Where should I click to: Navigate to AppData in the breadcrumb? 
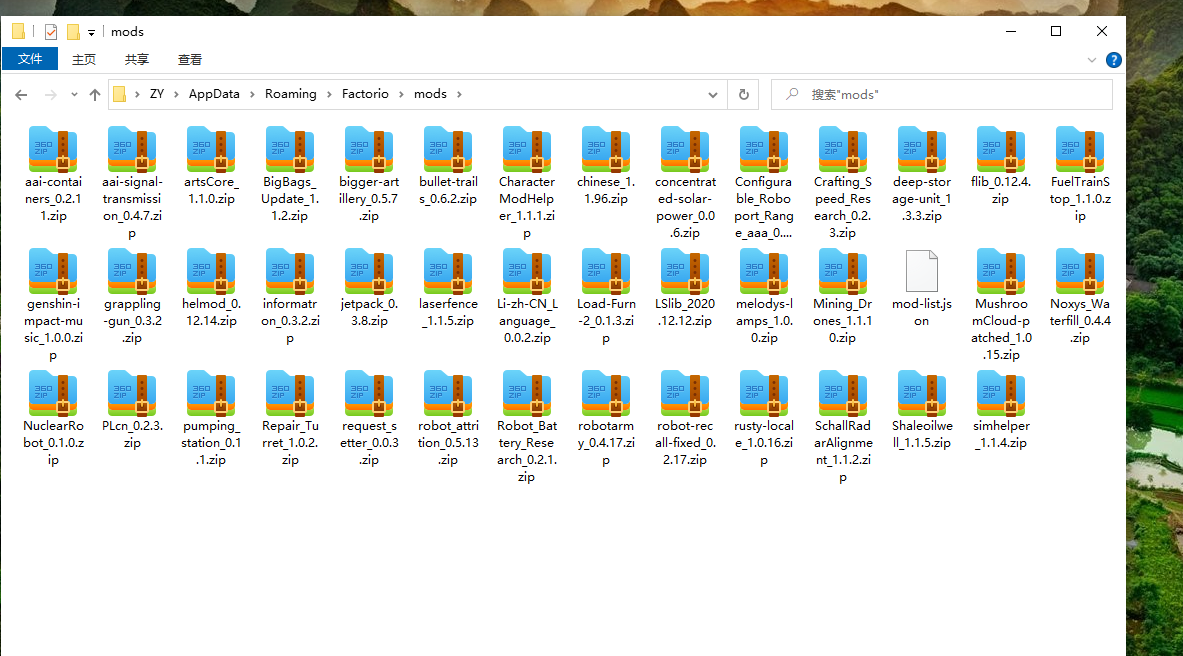(214, 94)
